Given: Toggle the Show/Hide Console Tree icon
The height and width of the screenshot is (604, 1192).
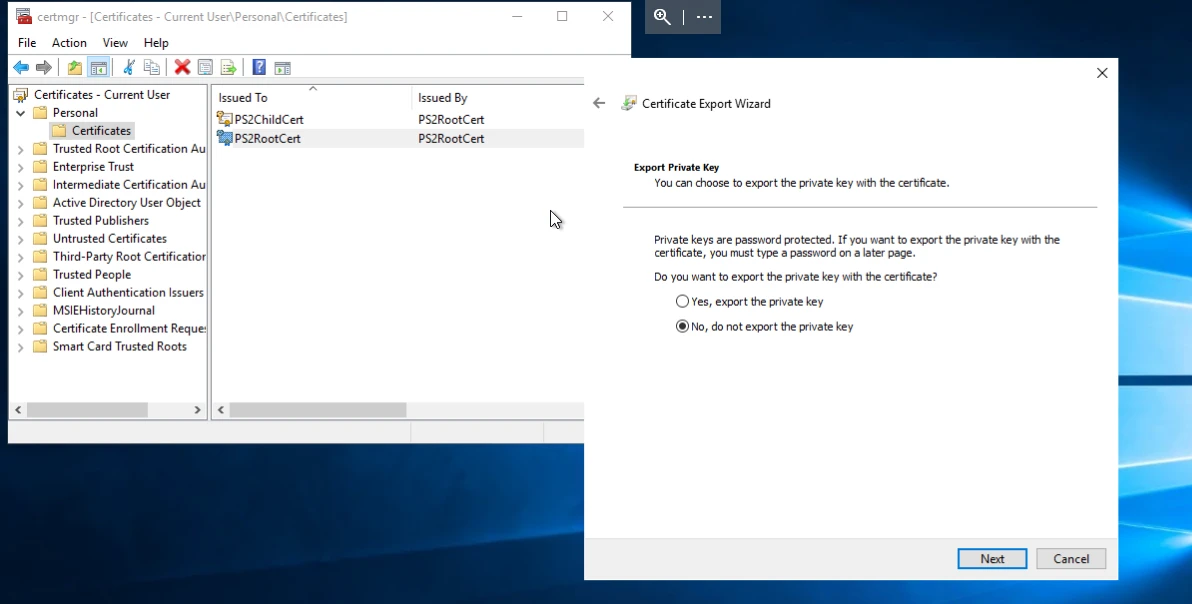Looking at the screenshot, I should [98, 67].
